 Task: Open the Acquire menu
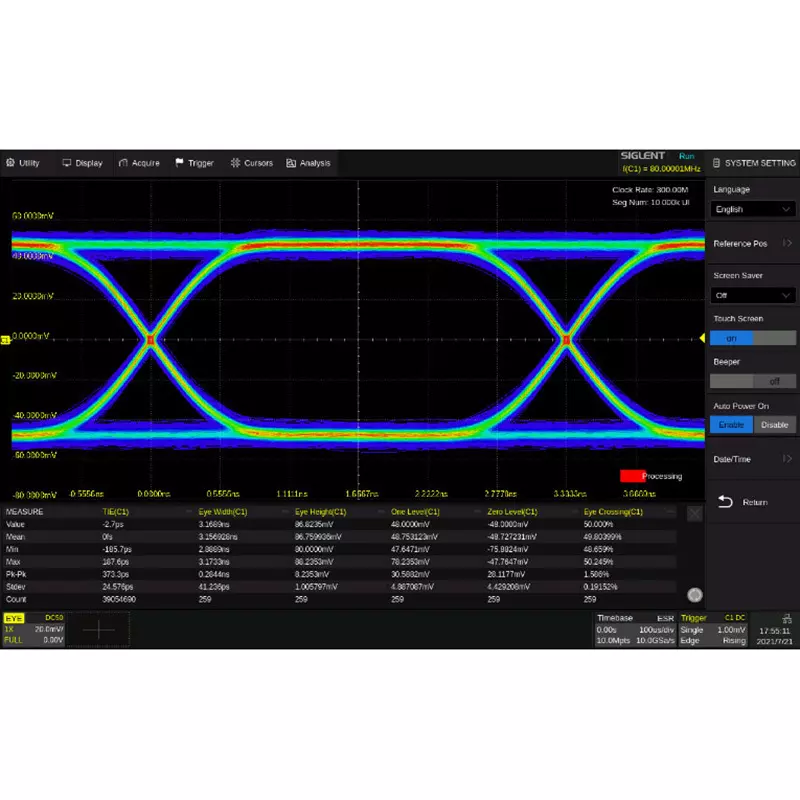[x=139, y=163]
